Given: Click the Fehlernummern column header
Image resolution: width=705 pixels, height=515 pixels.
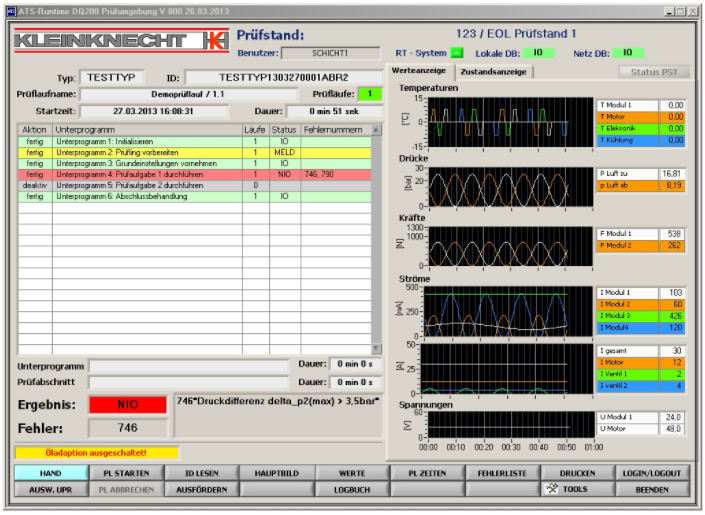Looking at the screenshot, I should [x=336, y=130].
